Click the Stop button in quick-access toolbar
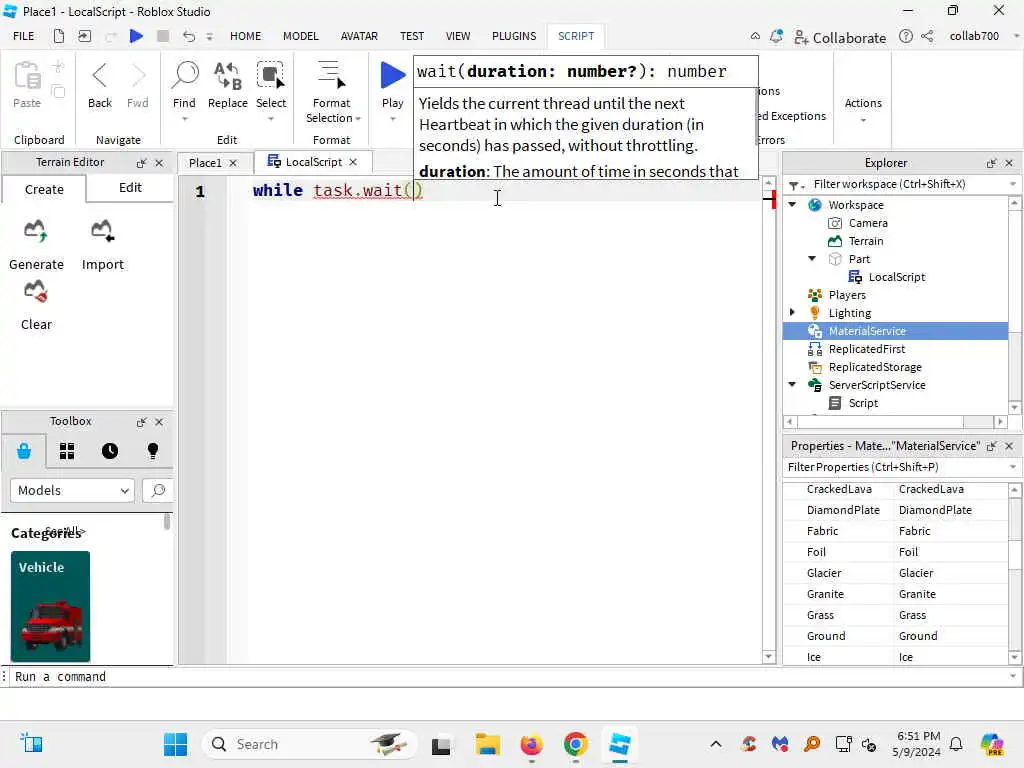Viewport: 1024px width, 768px height. click(163, 36)
